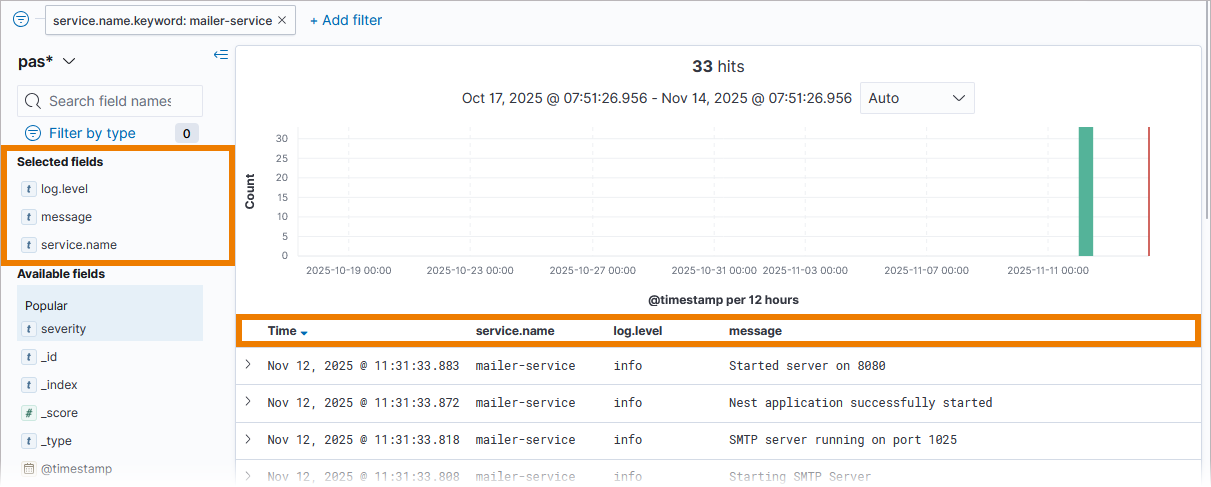Open the Auto interval dropdown
Viewport: 1211px width, 487px height.
917,98
